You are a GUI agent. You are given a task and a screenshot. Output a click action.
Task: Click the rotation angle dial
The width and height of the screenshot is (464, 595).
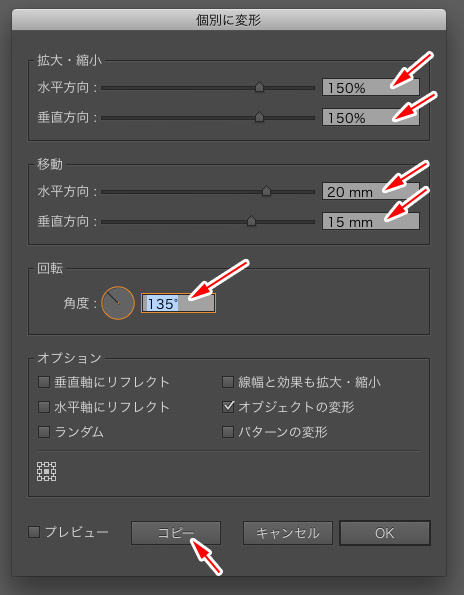click(118, 303)
